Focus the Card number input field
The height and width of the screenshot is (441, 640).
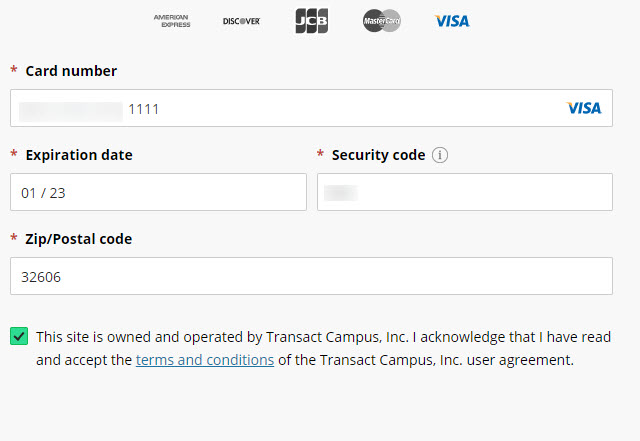[x=350, y=108]
